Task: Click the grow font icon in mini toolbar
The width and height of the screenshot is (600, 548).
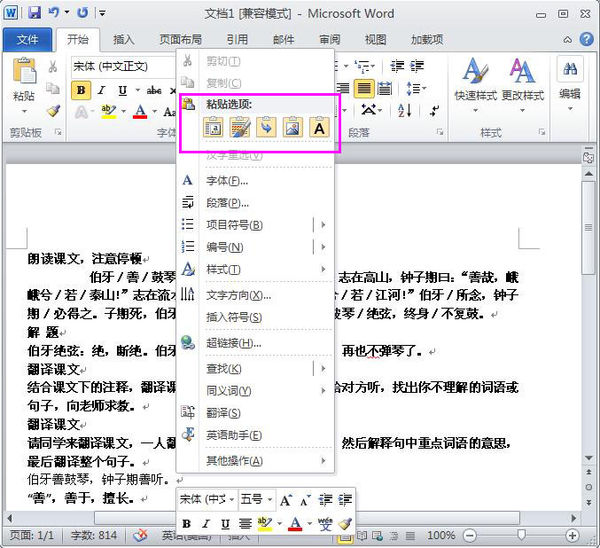Action: point(286,500)
